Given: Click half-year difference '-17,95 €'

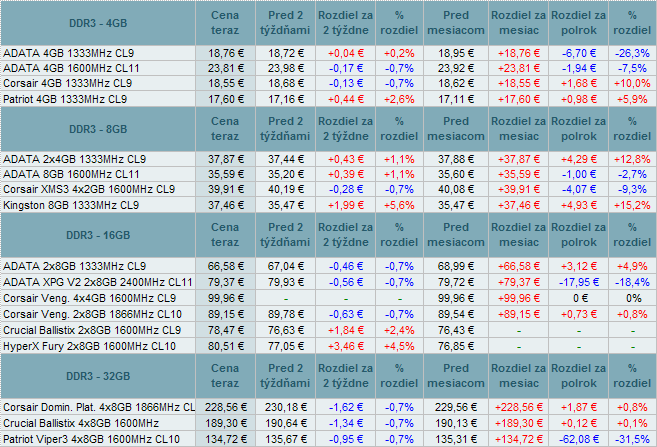Looking at the screenshot, I should [x=579, y=282].
